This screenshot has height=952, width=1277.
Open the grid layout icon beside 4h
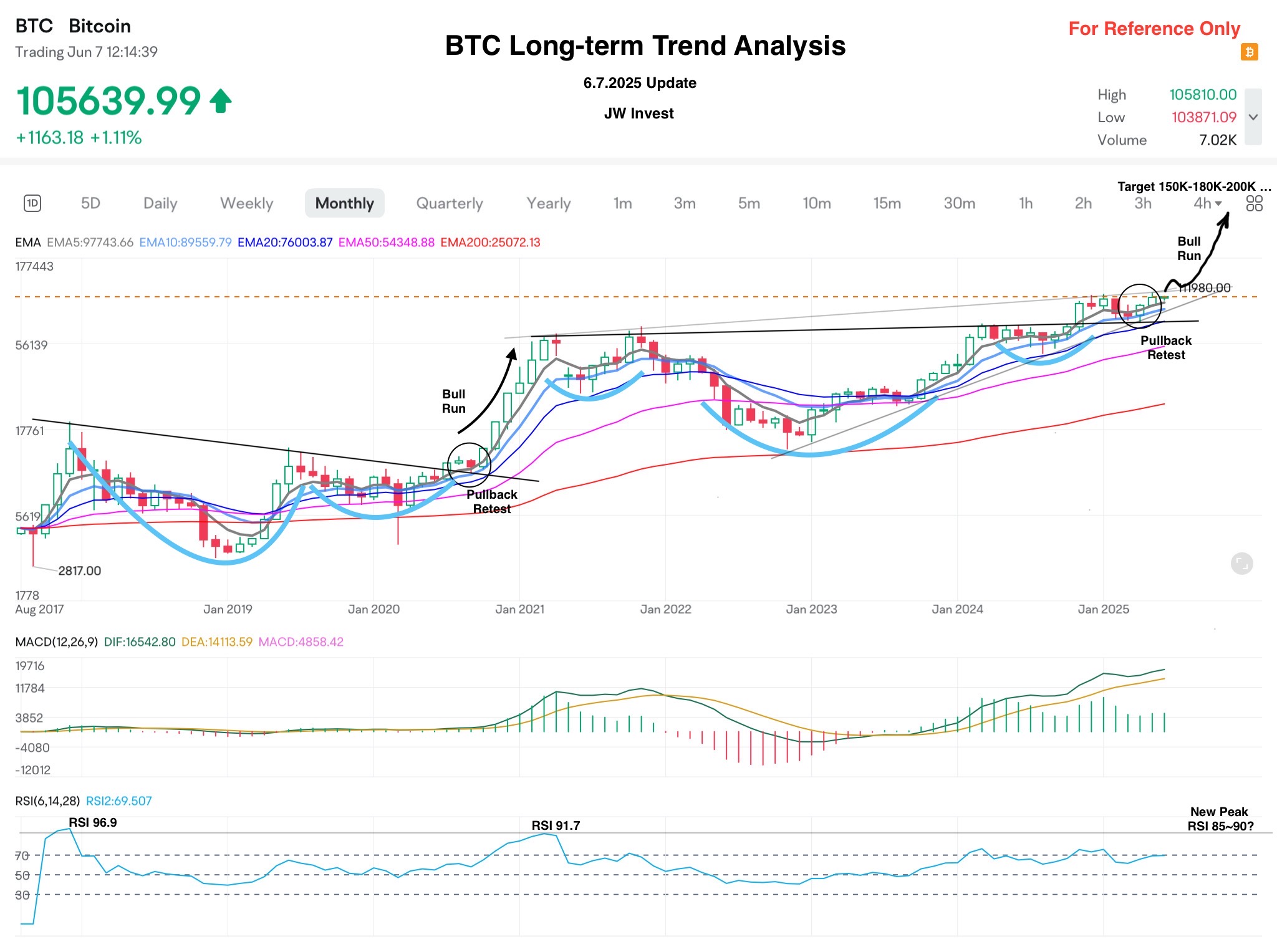(1254, 203)
